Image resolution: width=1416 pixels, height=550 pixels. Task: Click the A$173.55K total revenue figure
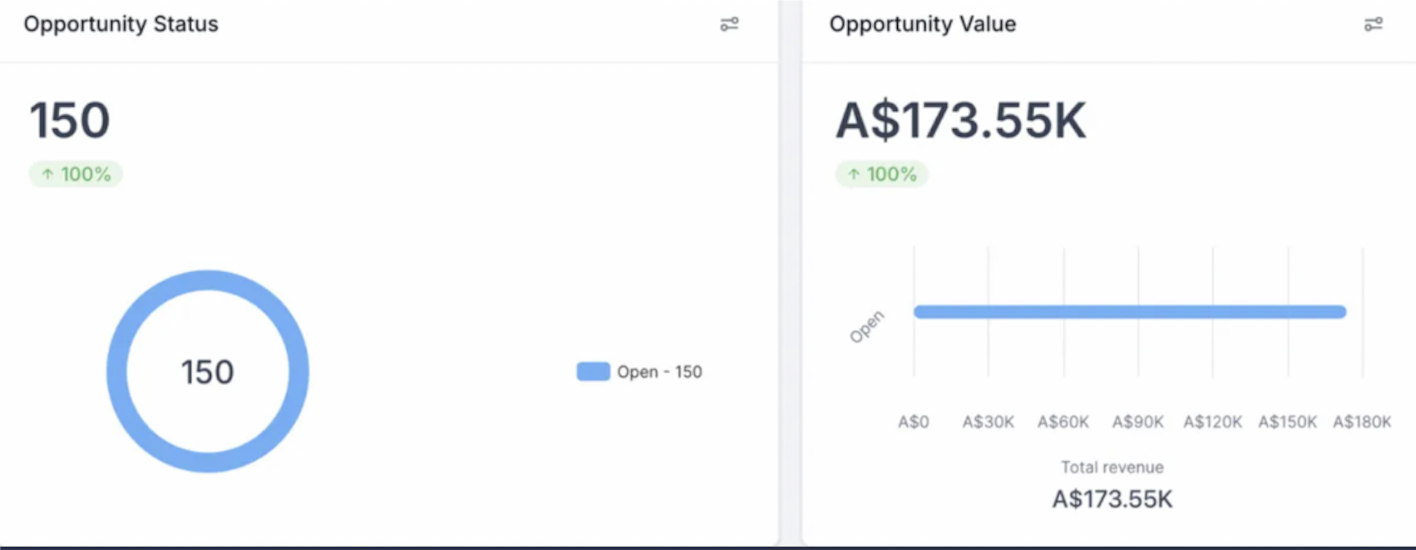pos(1112,499)
